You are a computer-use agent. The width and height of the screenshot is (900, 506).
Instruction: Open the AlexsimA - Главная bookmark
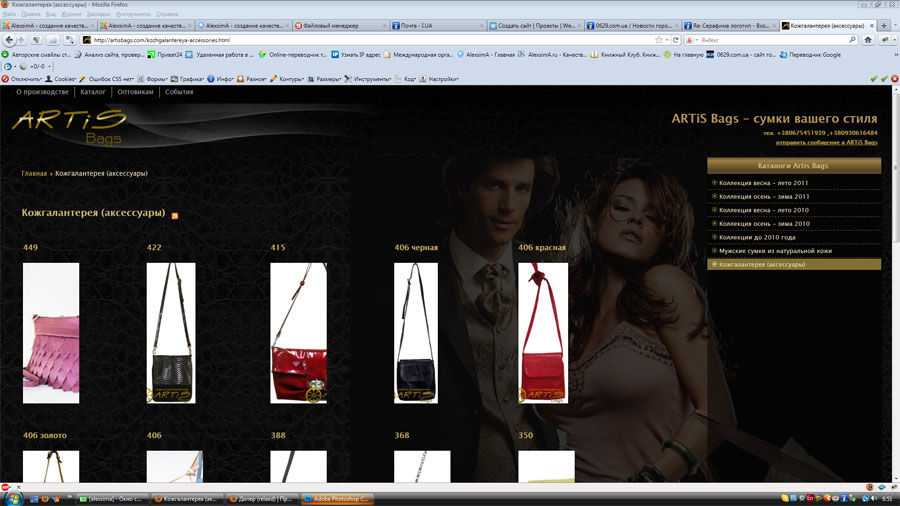486,55
